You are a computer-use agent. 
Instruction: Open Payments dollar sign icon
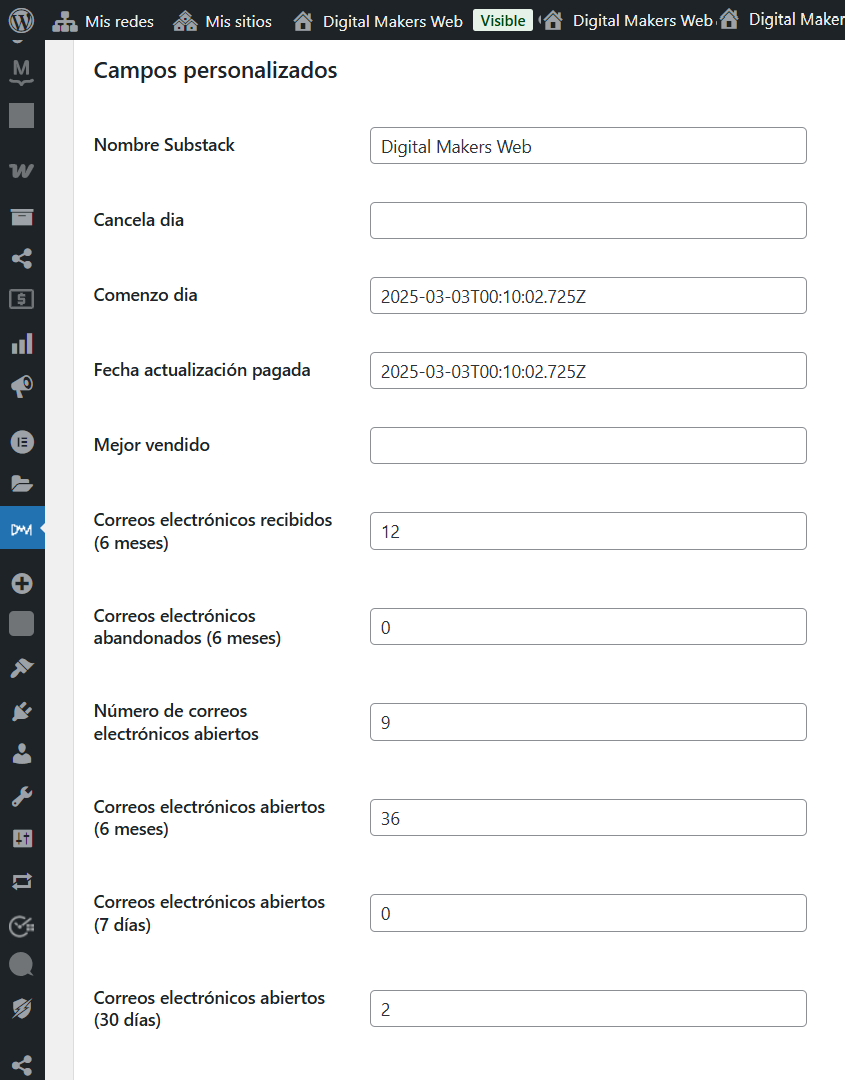click(x=22, y=299)
